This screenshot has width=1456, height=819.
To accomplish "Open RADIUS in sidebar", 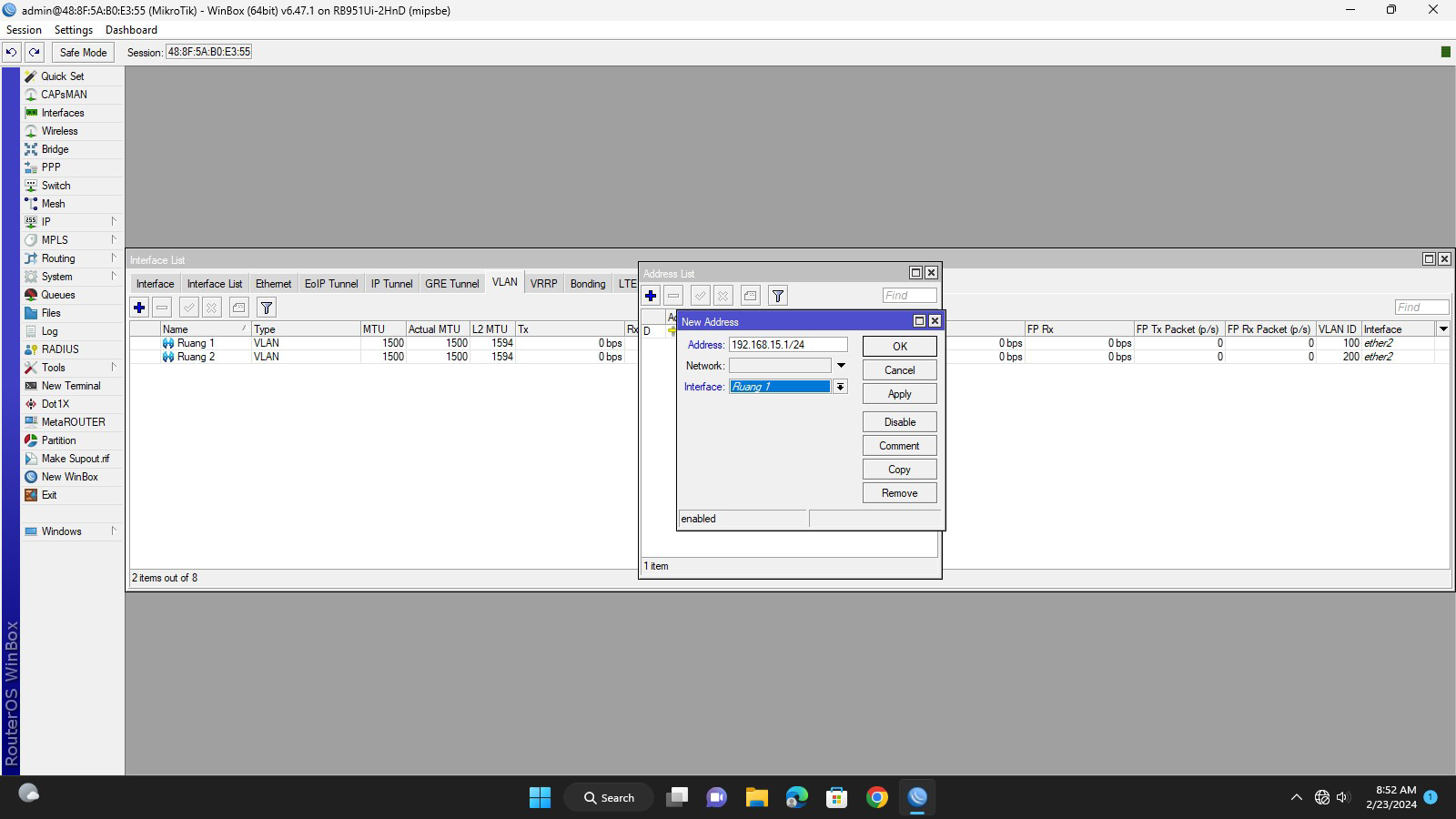I will 60,349.
